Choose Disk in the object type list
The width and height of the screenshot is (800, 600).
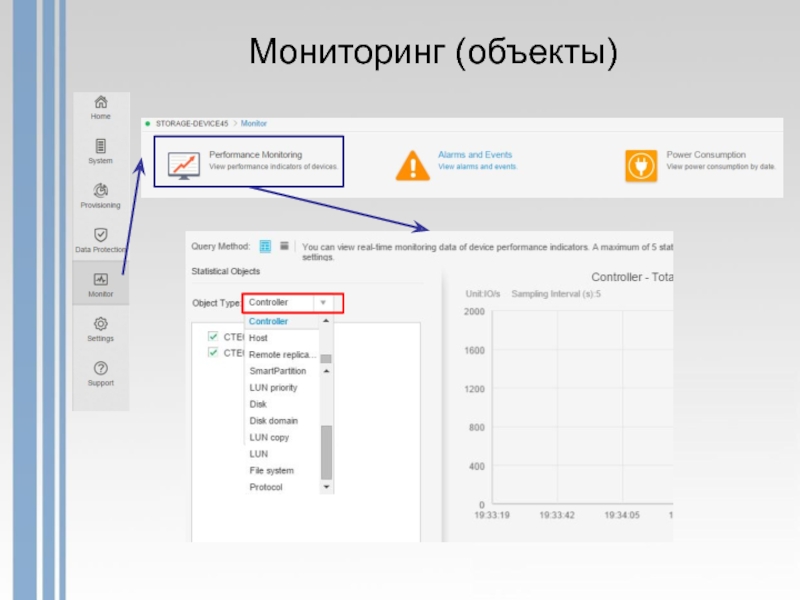pyautogui.click(x=258, y=404)
